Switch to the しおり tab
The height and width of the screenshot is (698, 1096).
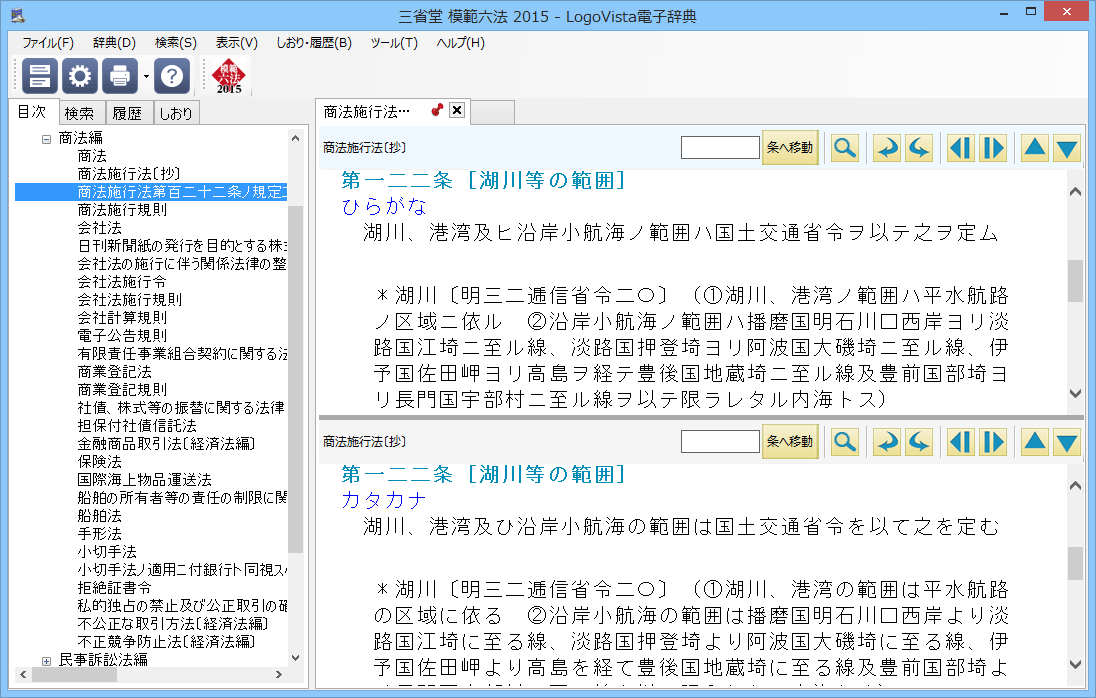[176, 113]
